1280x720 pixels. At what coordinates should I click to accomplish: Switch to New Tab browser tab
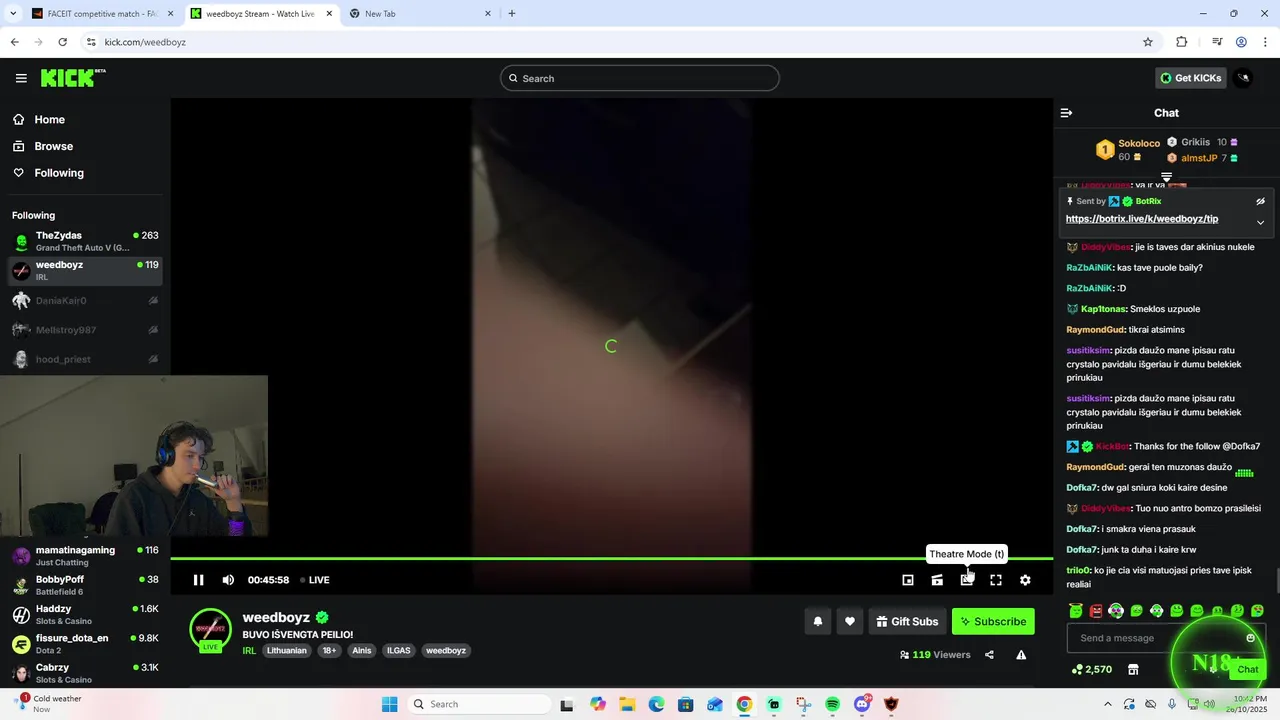coord(419,14)
